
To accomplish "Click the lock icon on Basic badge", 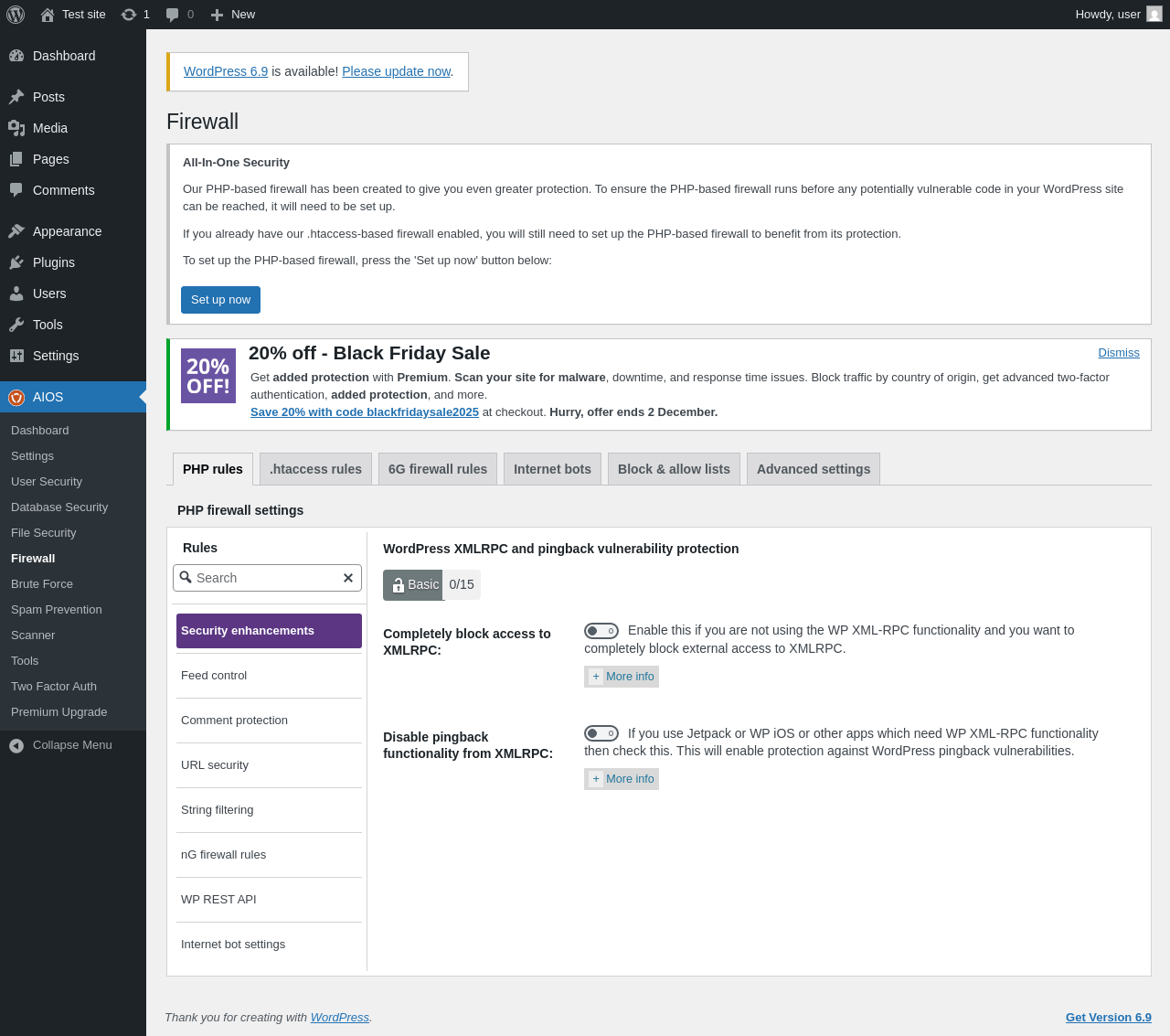I will click(x=398, y=585).
